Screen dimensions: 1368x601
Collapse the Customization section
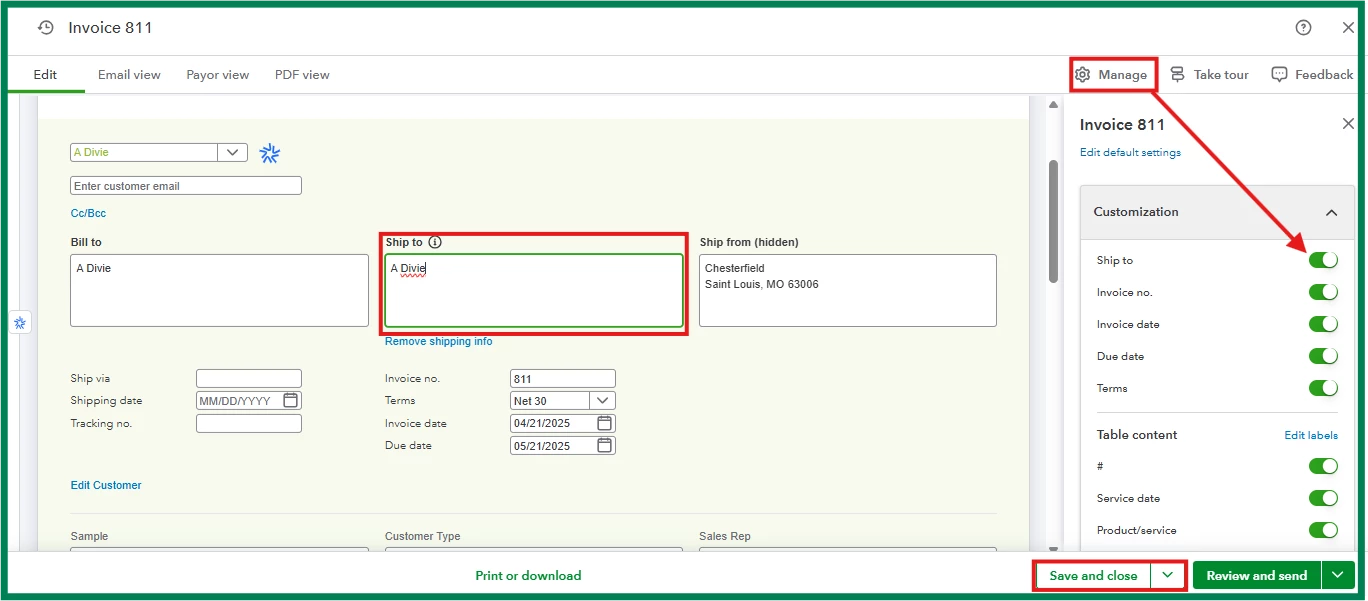click(1331, 212)
